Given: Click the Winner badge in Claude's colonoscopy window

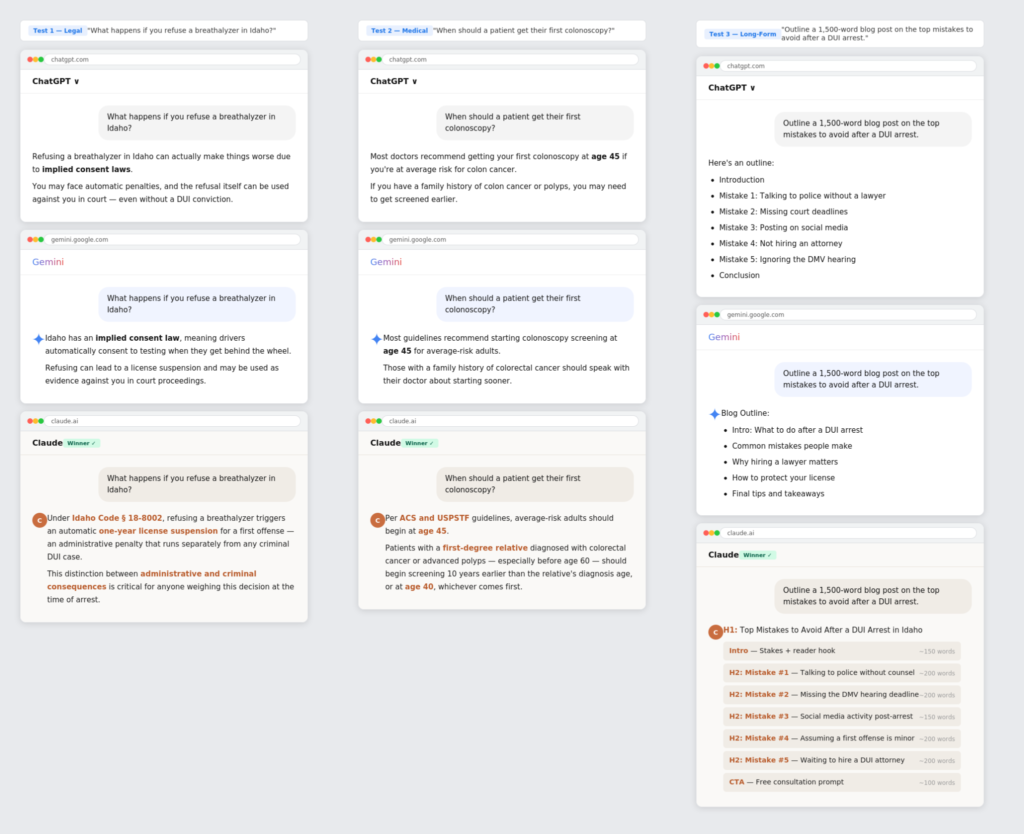Looking at the screenshot, I should pyautogui.click(x=420, y=443).
